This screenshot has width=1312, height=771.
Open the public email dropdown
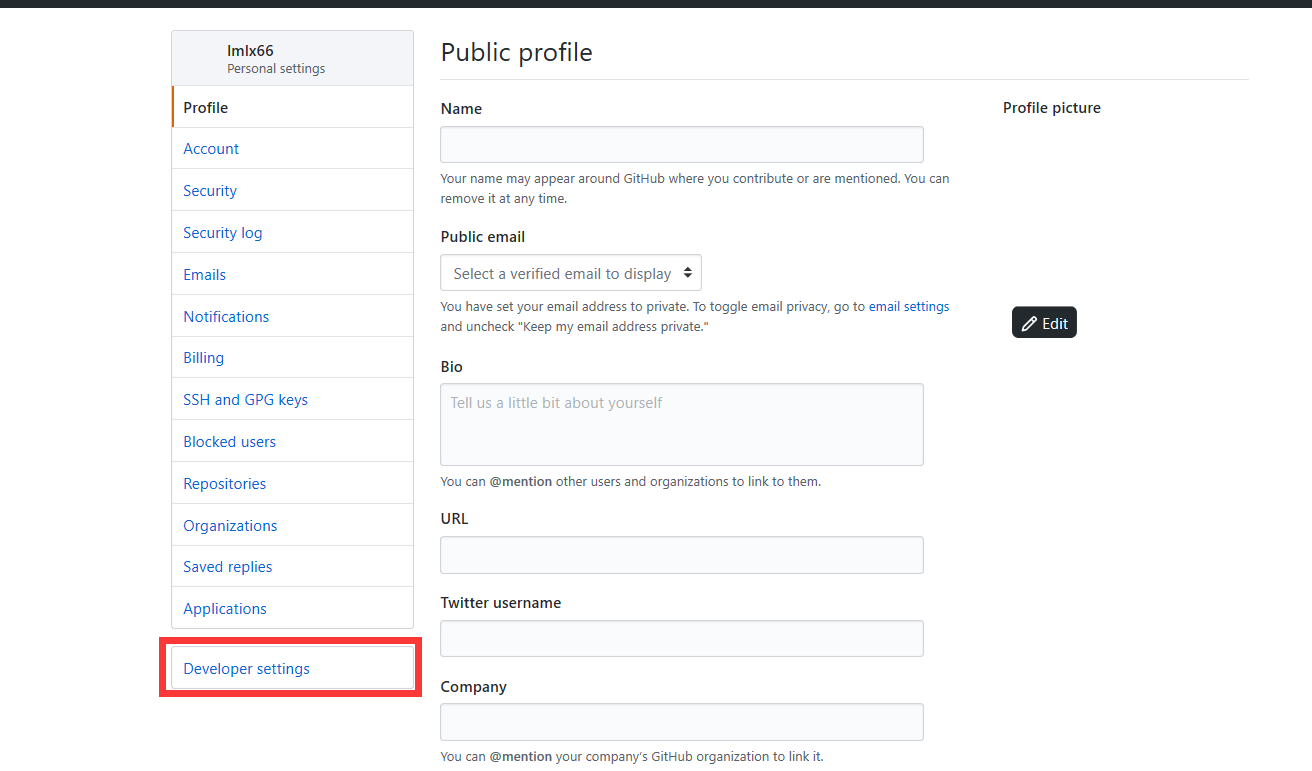pos(571,273)
